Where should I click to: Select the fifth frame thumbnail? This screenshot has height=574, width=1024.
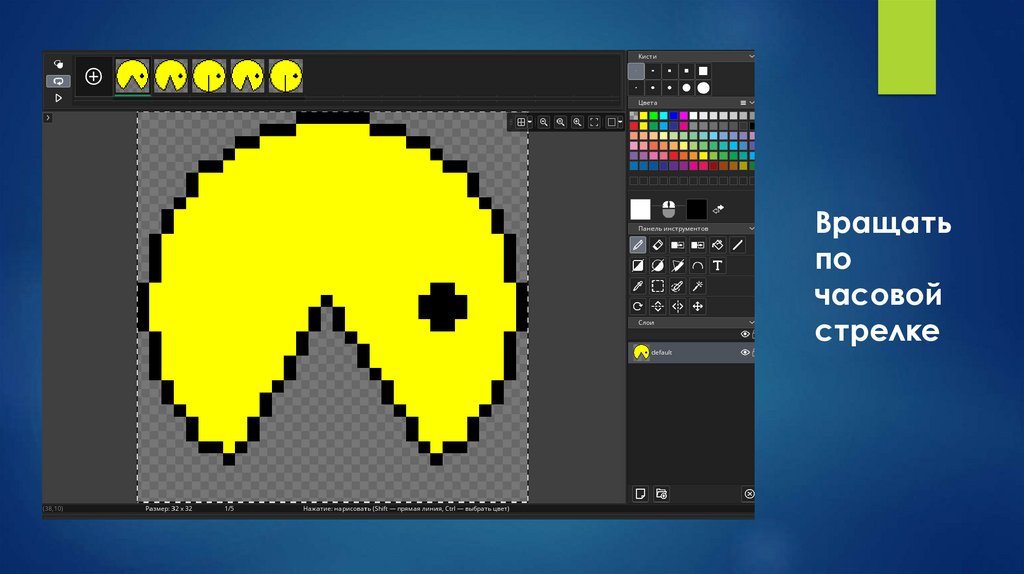point(286,76)
